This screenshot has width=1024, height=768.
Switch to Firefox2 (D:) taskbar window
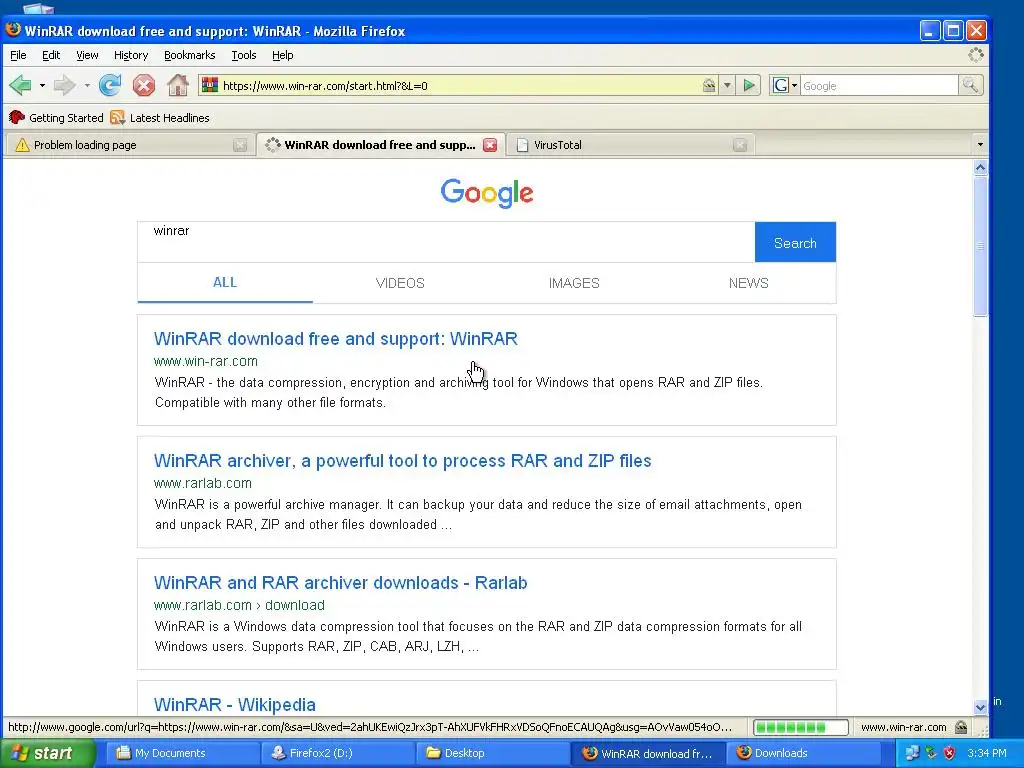[x=337, y=753]
